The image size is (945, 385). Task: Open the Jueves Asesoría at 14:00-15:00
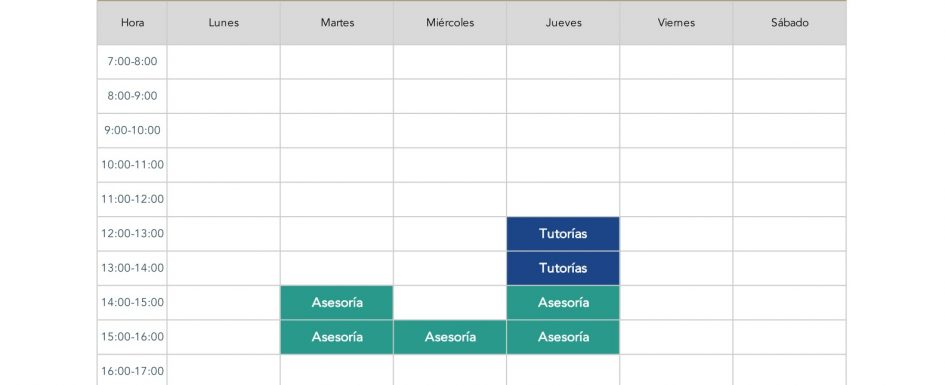563,302
